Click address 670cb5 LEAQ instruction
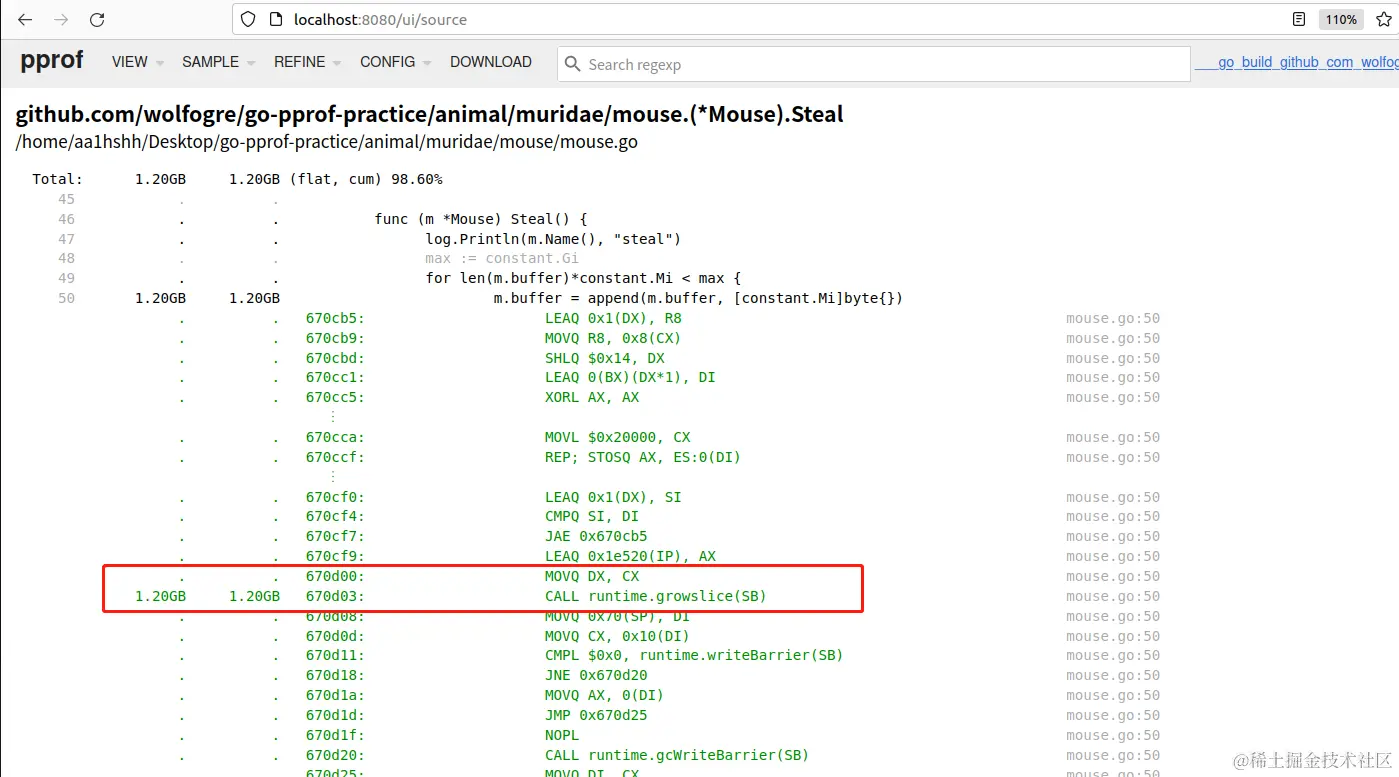 pos(613,318)
